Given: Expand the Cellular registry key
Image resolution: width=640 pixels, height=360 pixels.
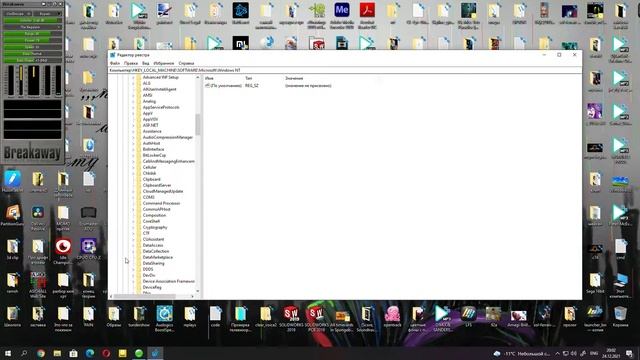Looking at the screenshot, I should pos(133,167).
